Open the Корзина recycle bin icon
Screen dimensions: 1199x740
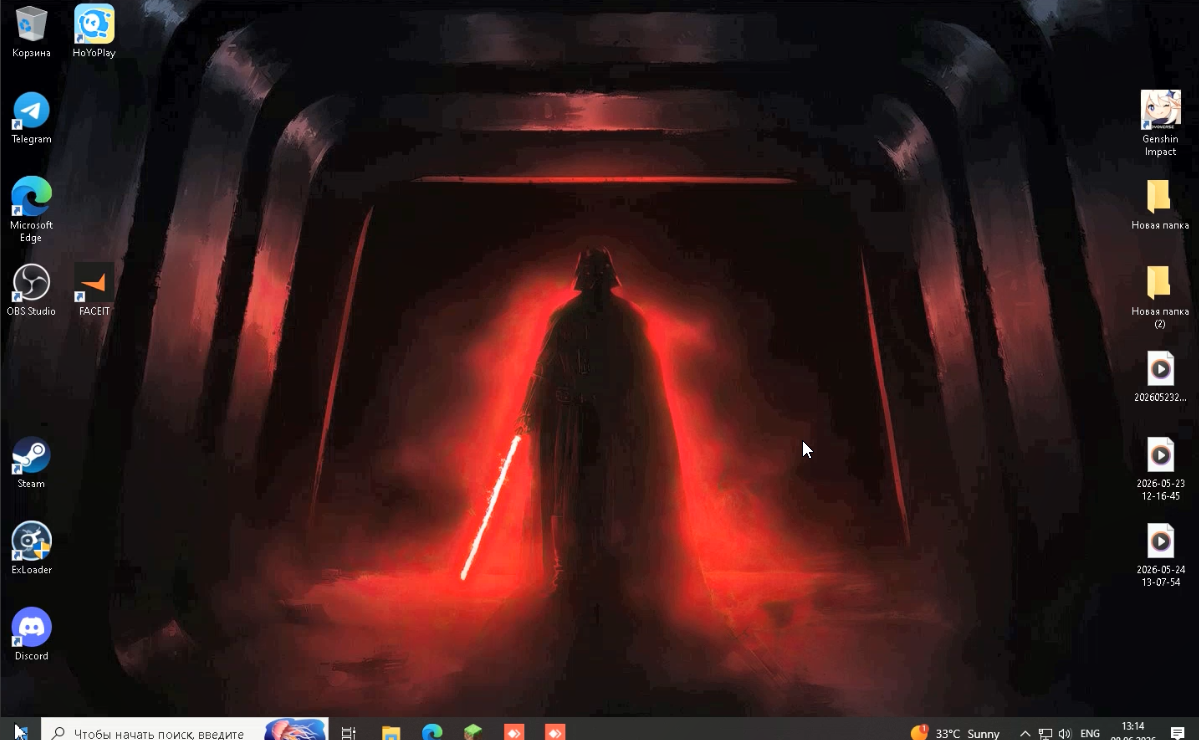click(x=31, y=31)
